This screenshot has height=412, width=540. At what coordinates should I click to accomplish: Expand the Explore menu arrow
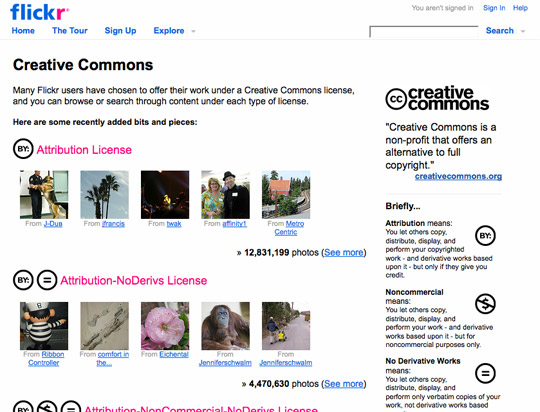[x=193, y=31]
